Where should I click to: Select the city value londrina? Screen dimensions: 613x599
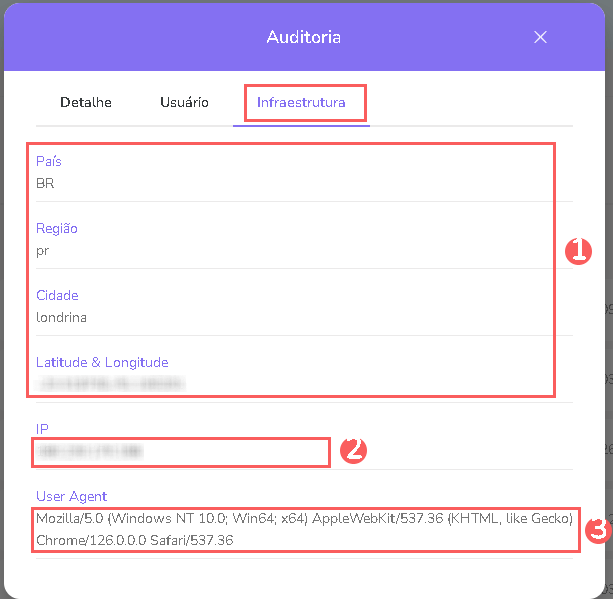click(x=62, y=317)
